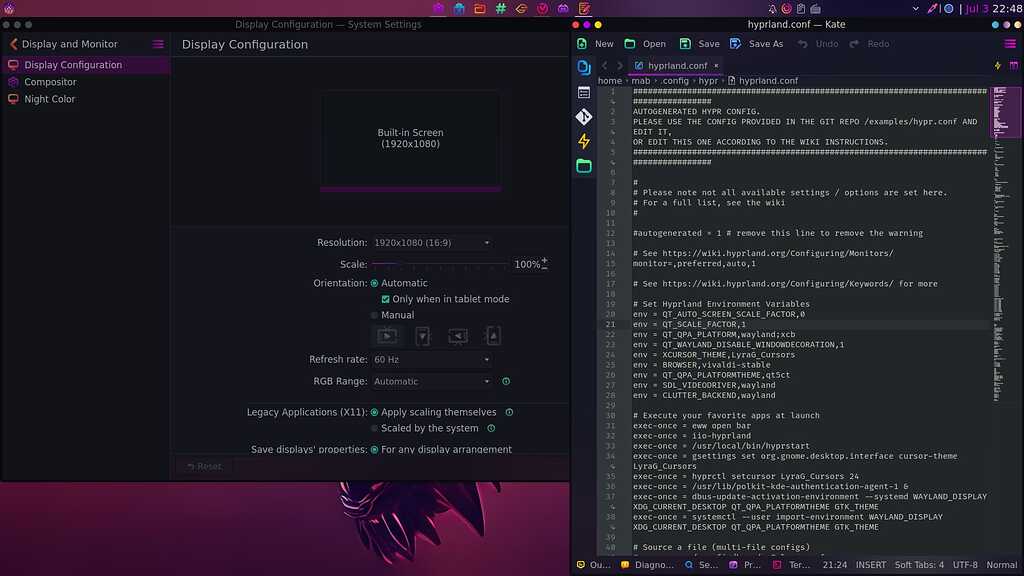Open the Diagnostics panel from Kate's status bar
The height and width of the screenshot is (576, 1024).
pos(646,564)
